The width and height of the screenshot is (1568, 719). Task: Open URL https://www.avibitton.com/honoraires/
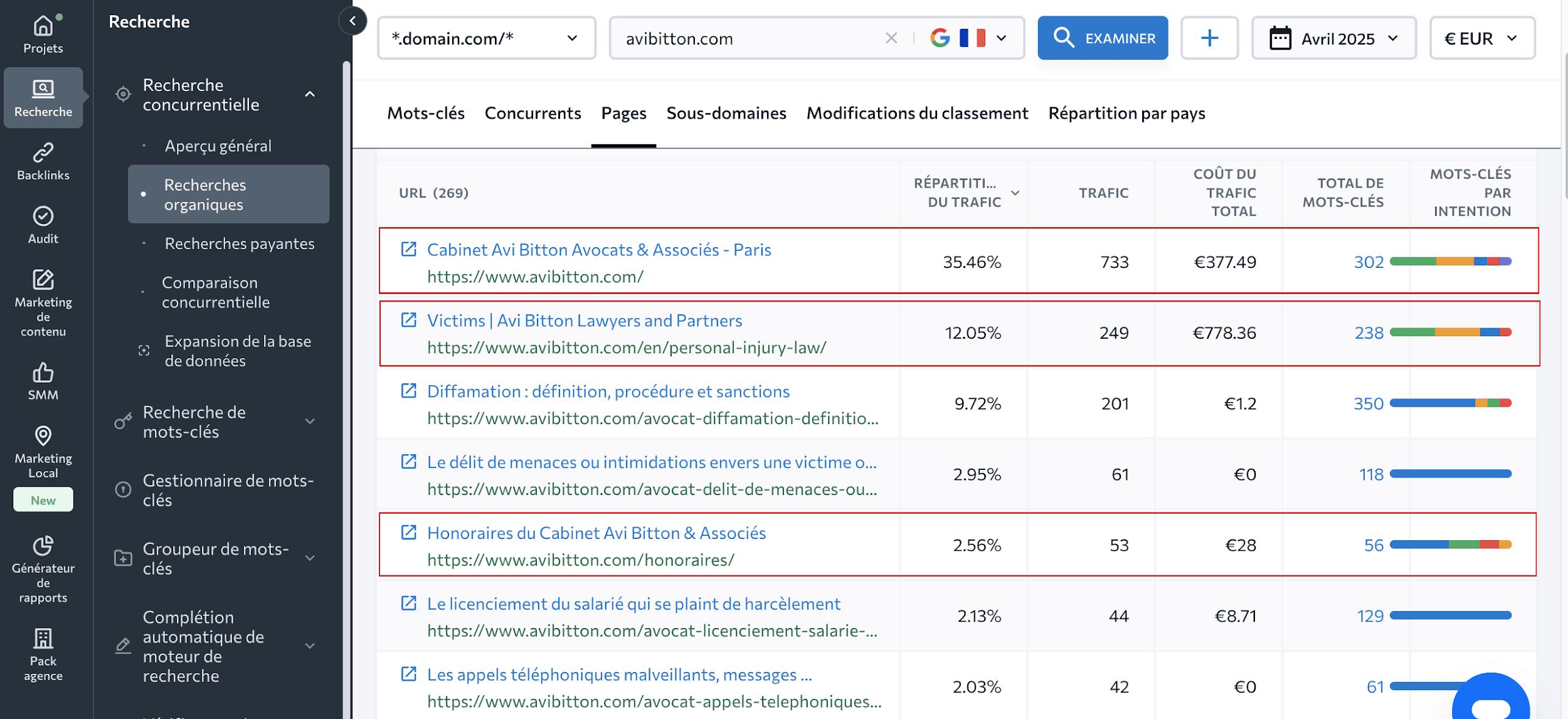point(581,560)
